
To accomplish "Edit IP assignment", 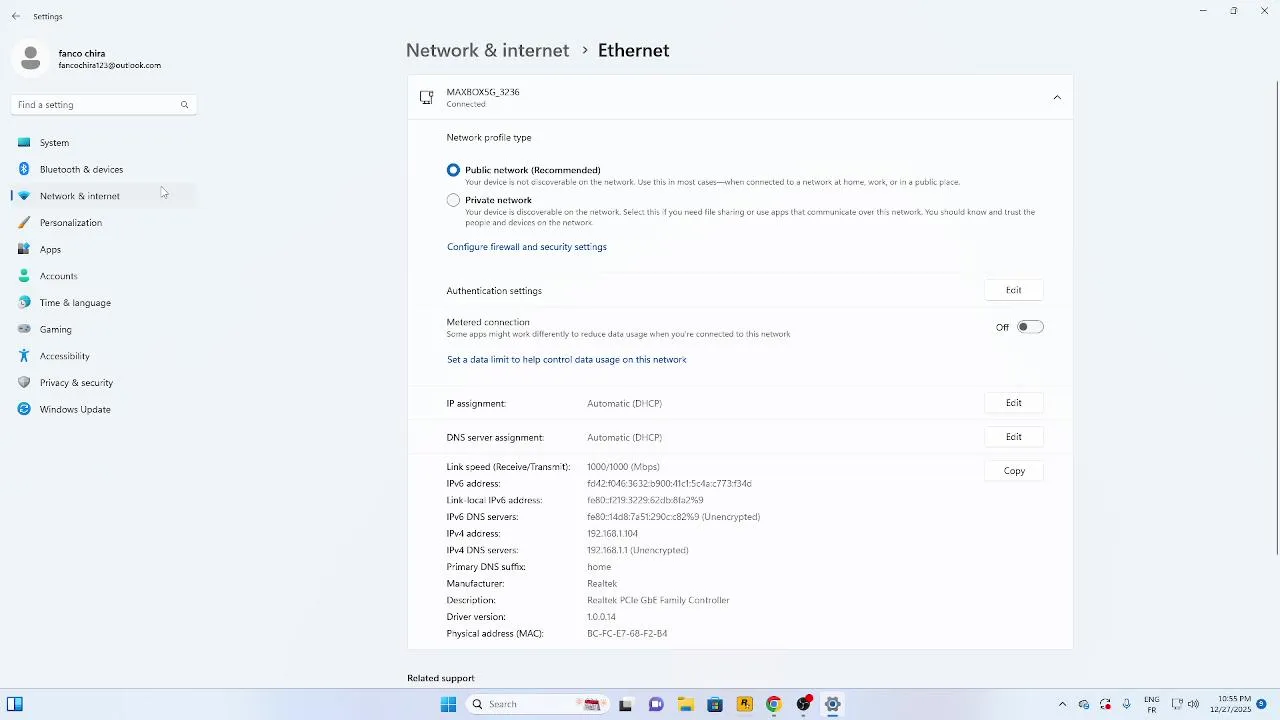I will coord(1014,403).
